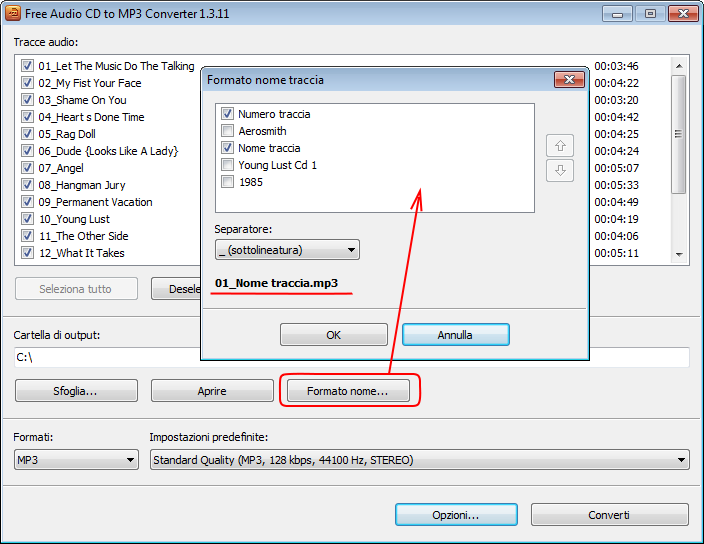Select the Aerosmith item text
This screenshot has height=544, width=704.
click(x=262, y=131)
